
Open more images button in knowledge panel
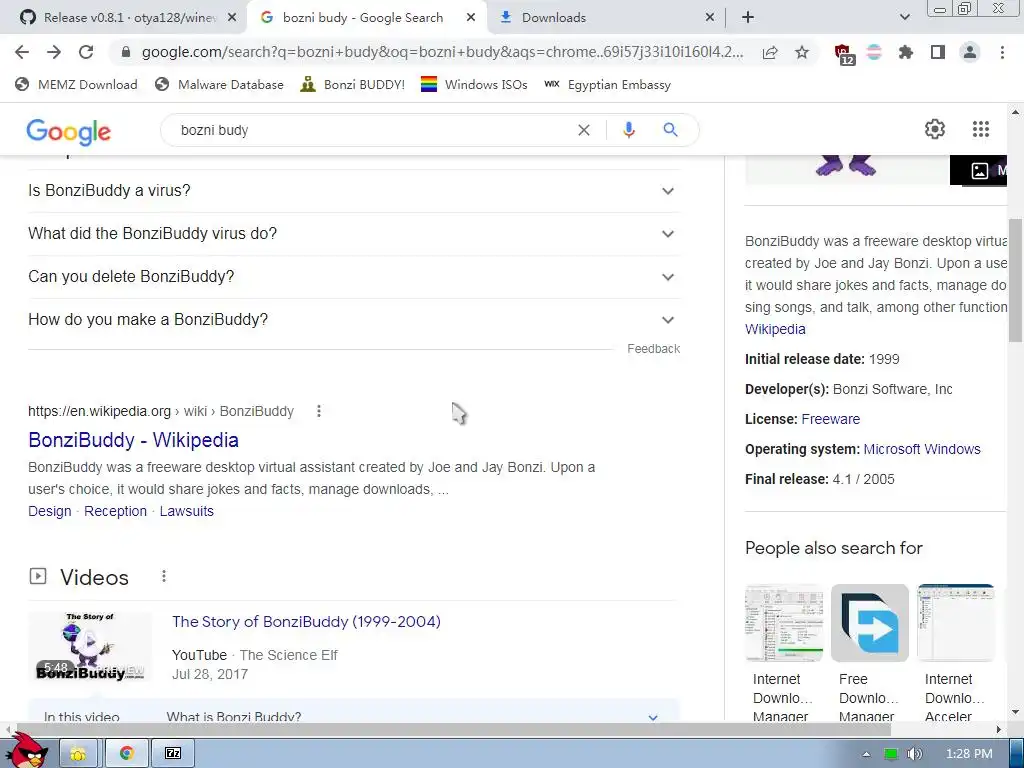point(979,170)
